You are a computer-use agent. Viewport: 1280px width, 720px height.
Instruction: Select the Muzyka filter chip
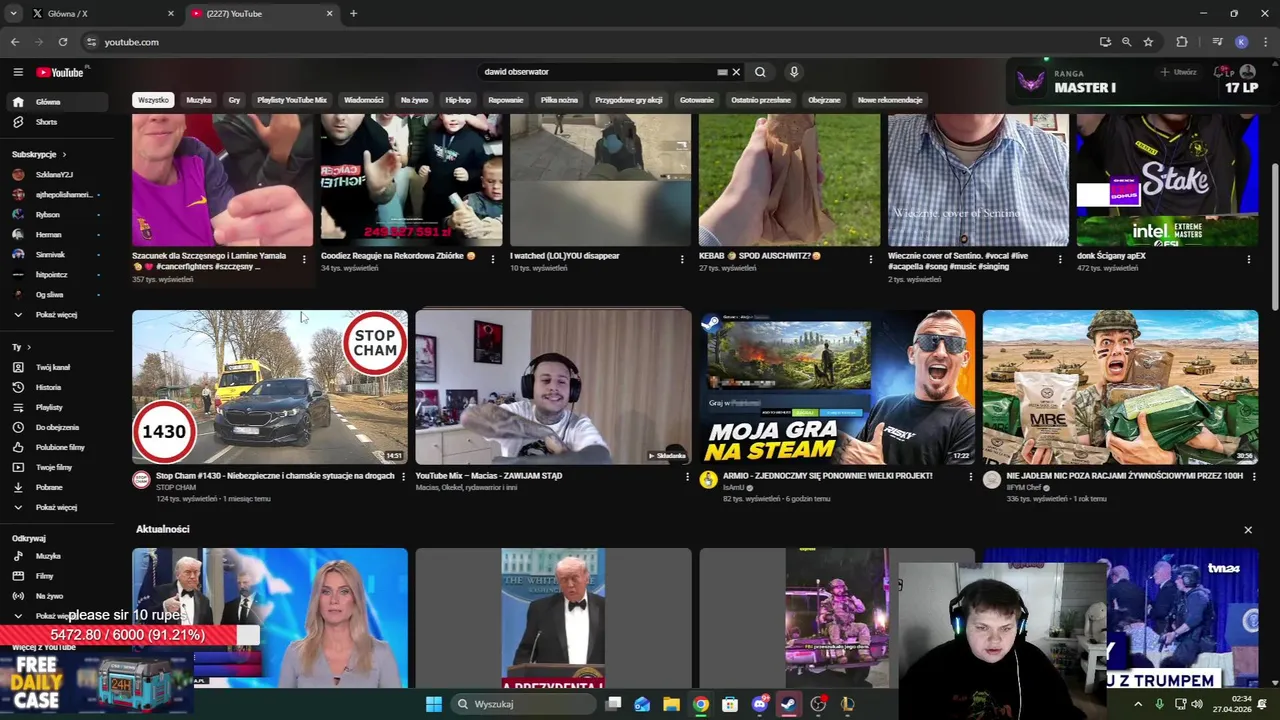coord(199,100)
